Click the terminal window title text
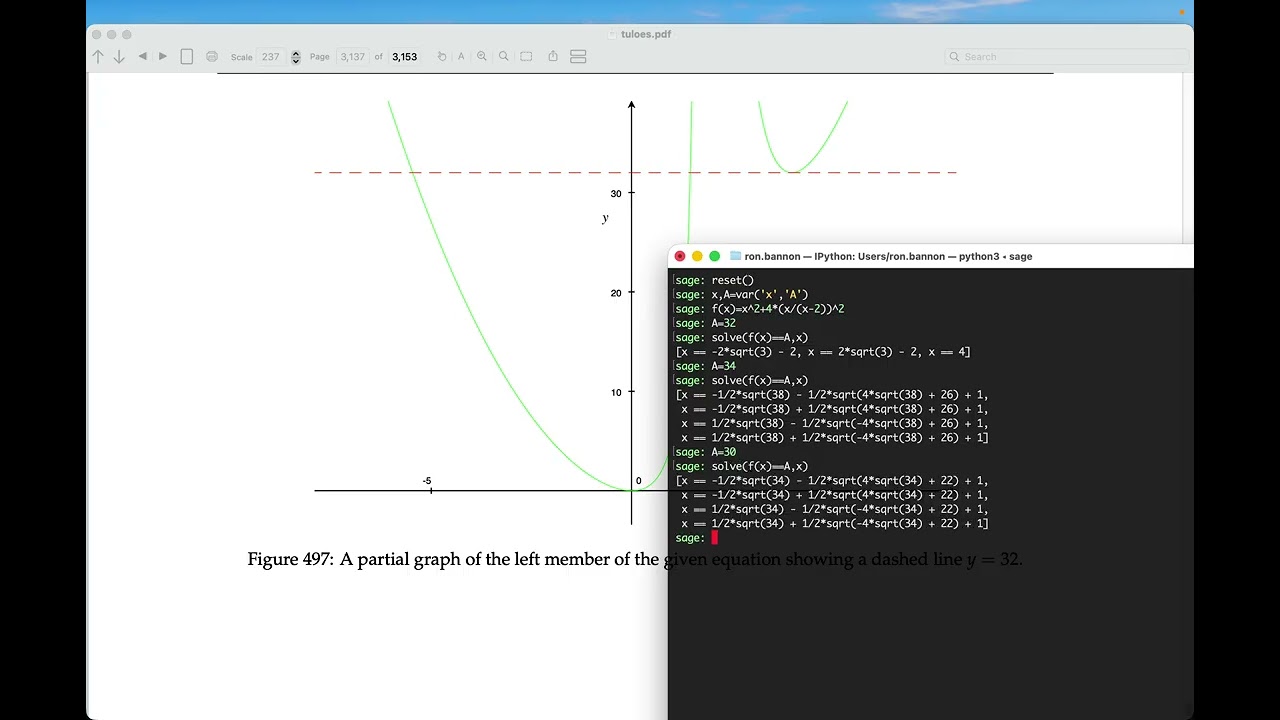 [888, 257]
